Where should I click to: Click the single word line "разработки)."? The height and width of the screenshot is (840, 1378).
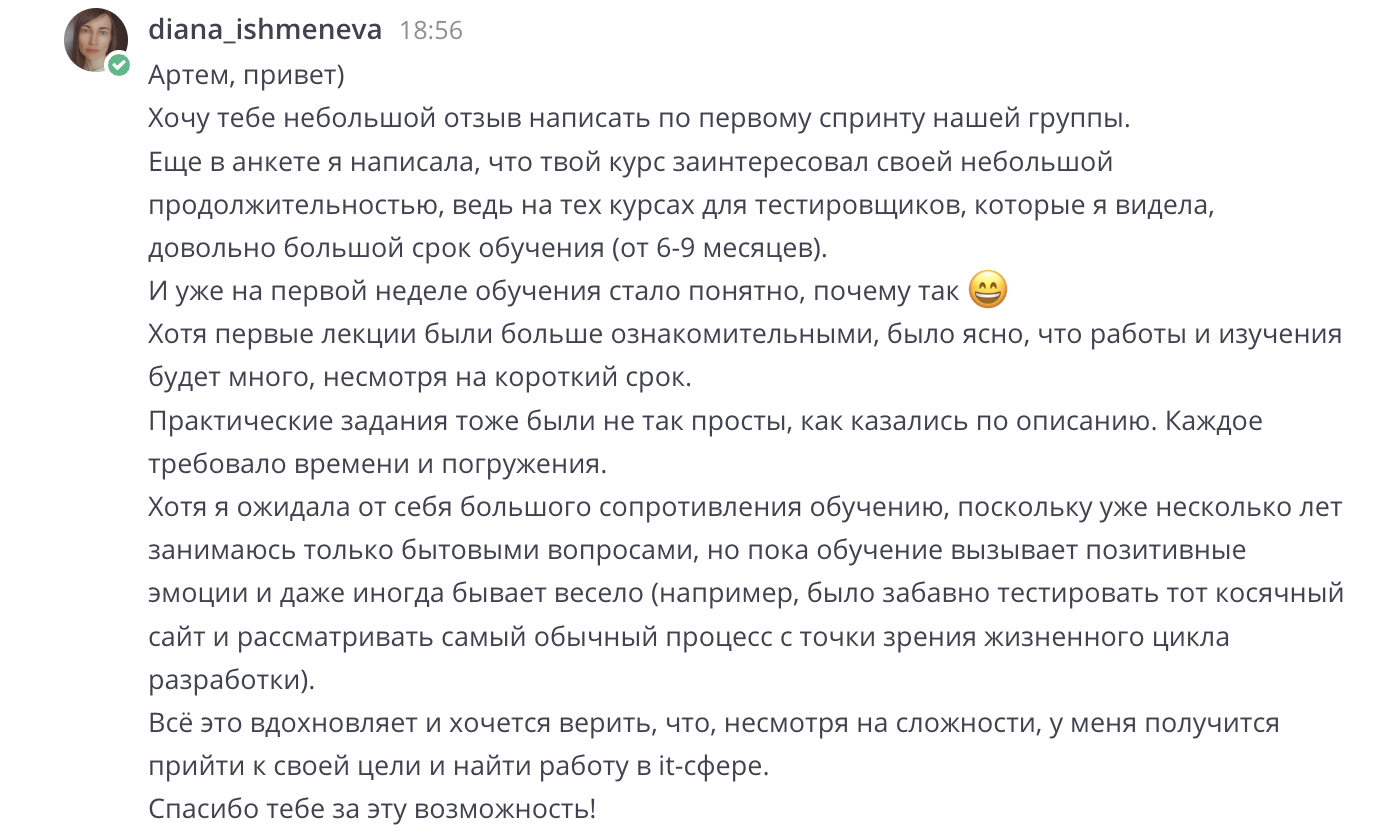pyautogui.click(x=231, y=680)
